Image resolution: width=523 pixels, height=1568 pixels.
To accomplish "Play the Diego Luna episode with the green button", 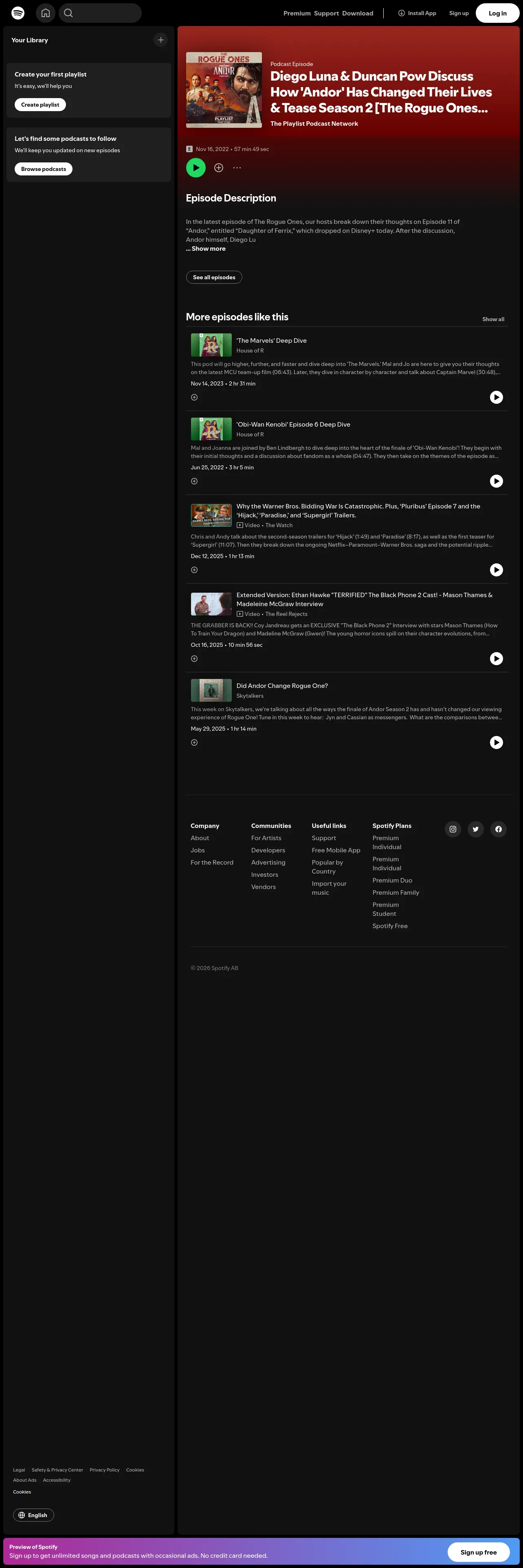I will pos(196,167).
